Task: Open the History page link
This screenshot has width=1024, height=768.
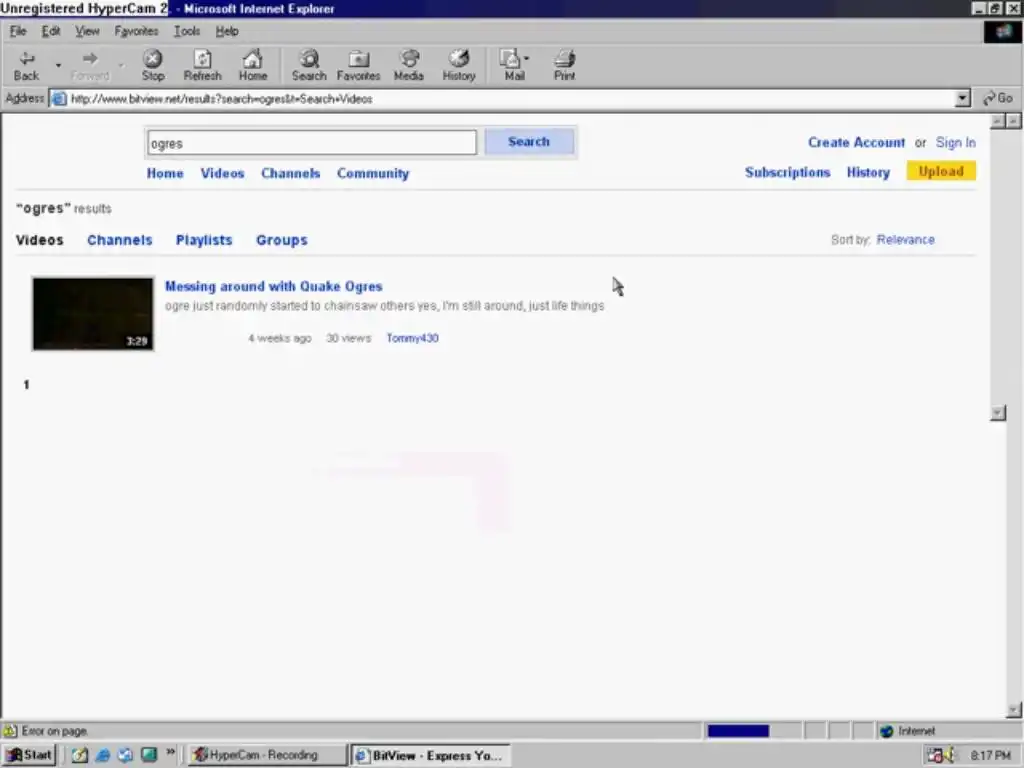Action: tap(868, 172)
